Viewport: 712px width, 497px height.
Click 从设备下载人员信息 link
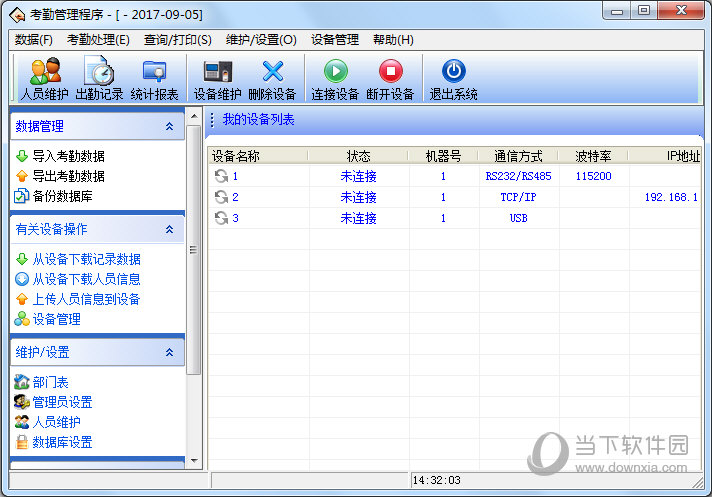click(87, 279)
